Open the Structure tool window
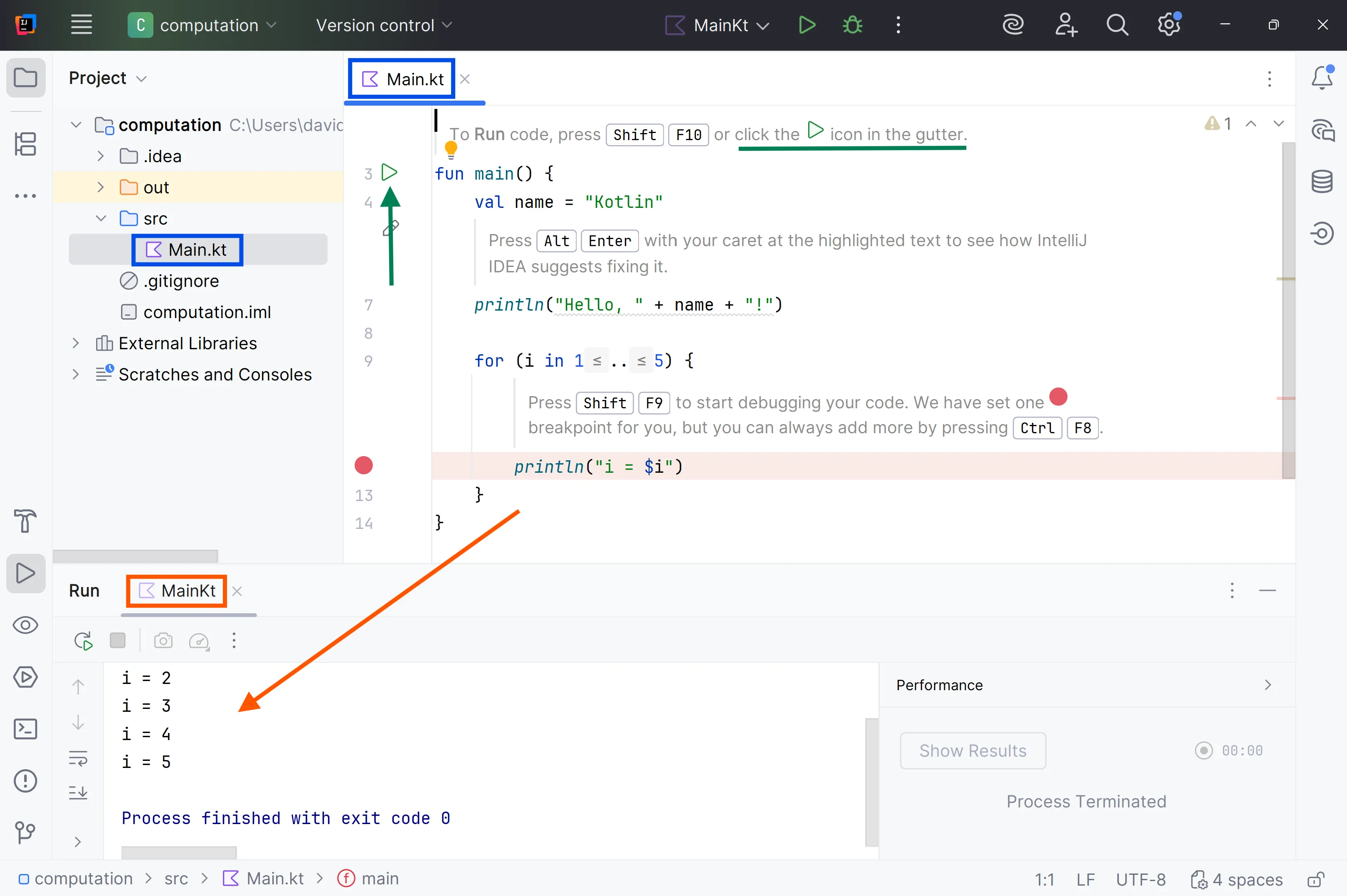This screenshot has width=1347, height=896. 26,144
